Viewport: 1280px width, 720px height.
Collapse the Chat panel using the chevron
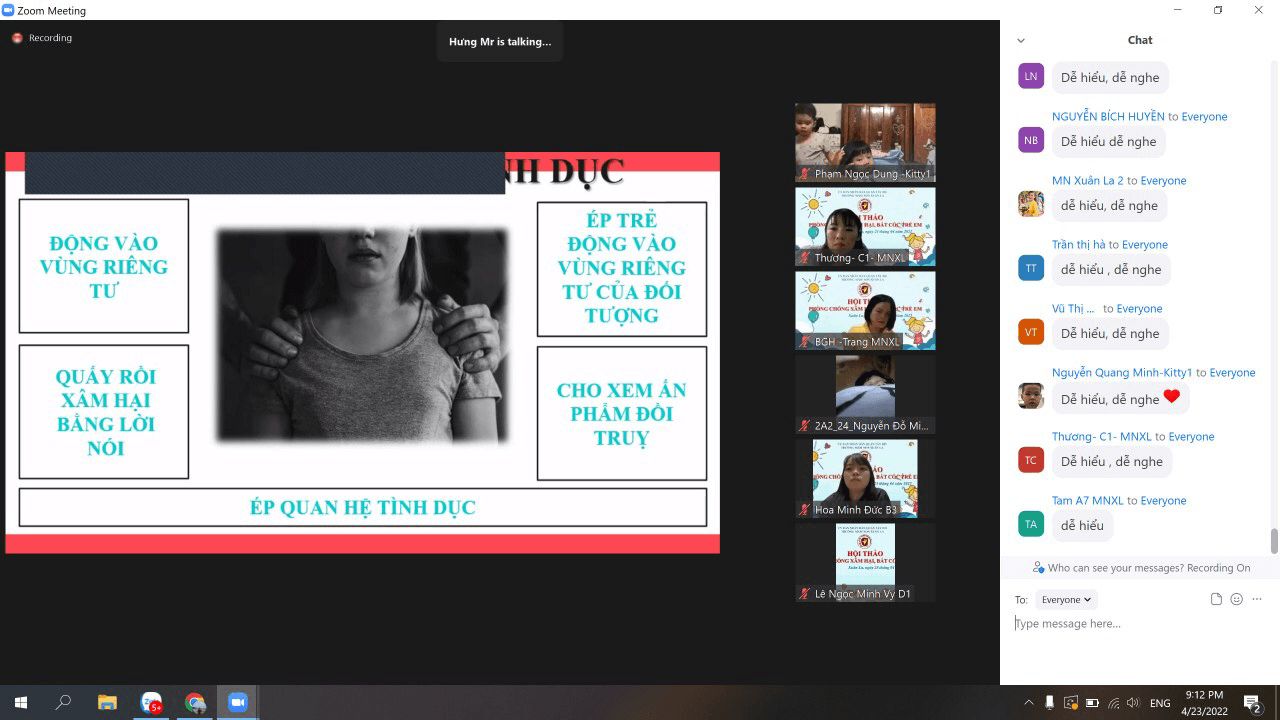tap(1021, 41)
